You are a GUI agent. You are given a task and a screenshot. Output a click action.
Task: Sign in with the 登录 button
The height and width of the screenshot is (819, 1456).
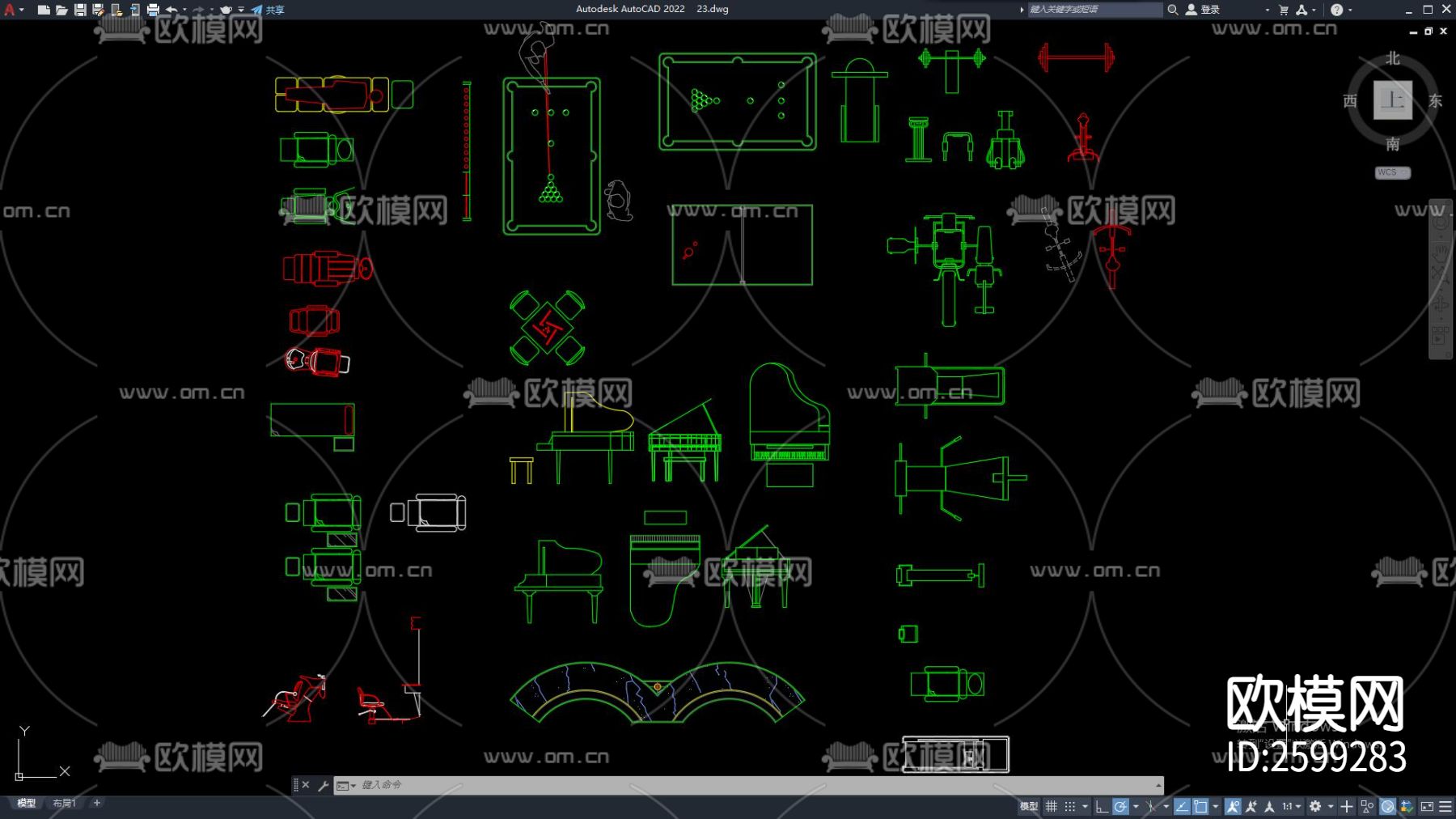pyautogui.click(x=1203, y=10)
